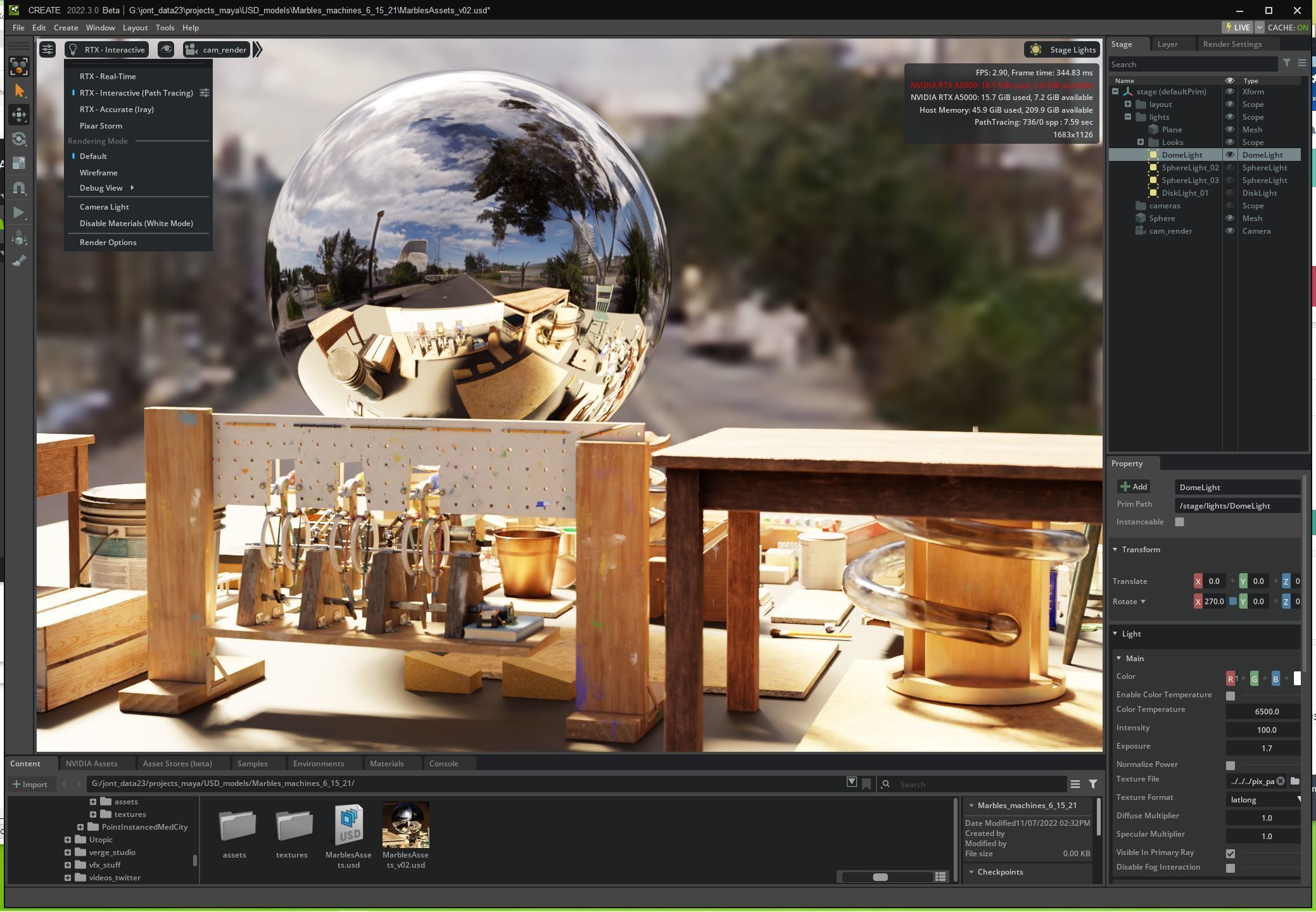This screenshot has width=1316, height=912.
Task: Open the Texture Format latlong dropdown
Action: (1264, 800)
